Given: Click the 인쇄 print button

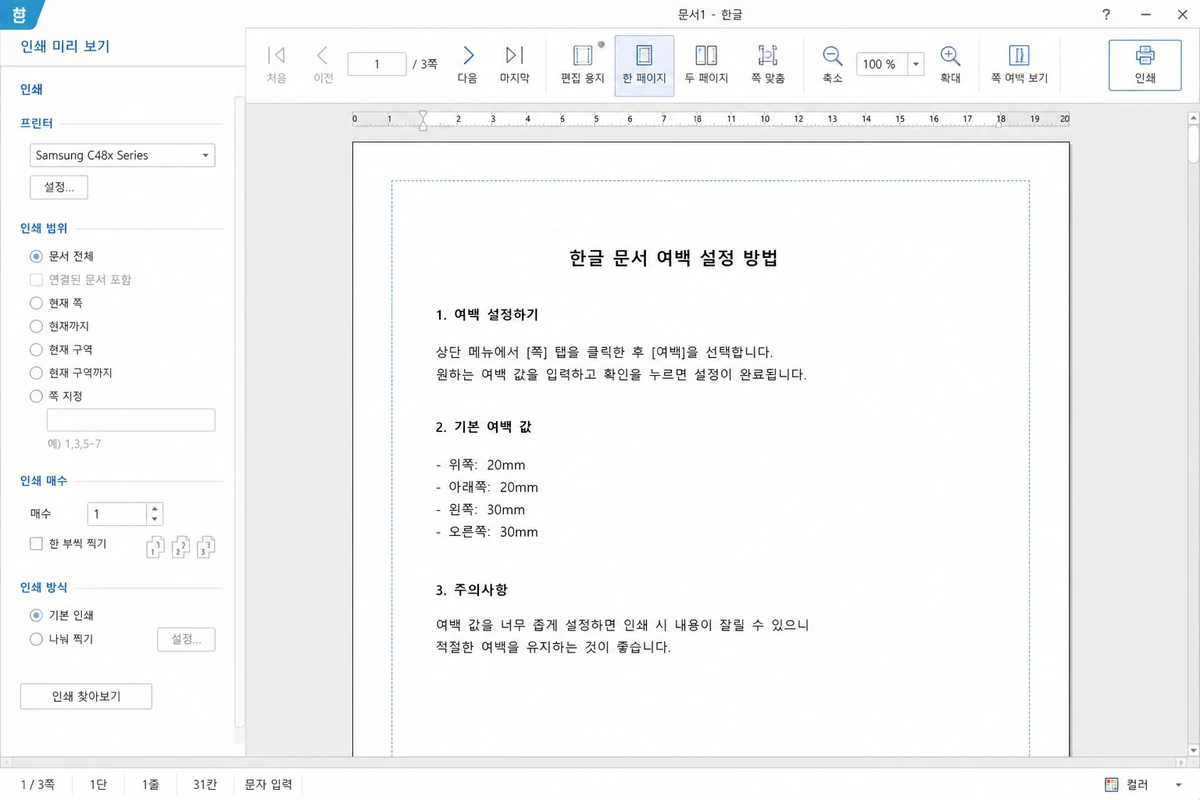Looking at the screenshot, I should pyautogui.click(x=1145, y=65).
